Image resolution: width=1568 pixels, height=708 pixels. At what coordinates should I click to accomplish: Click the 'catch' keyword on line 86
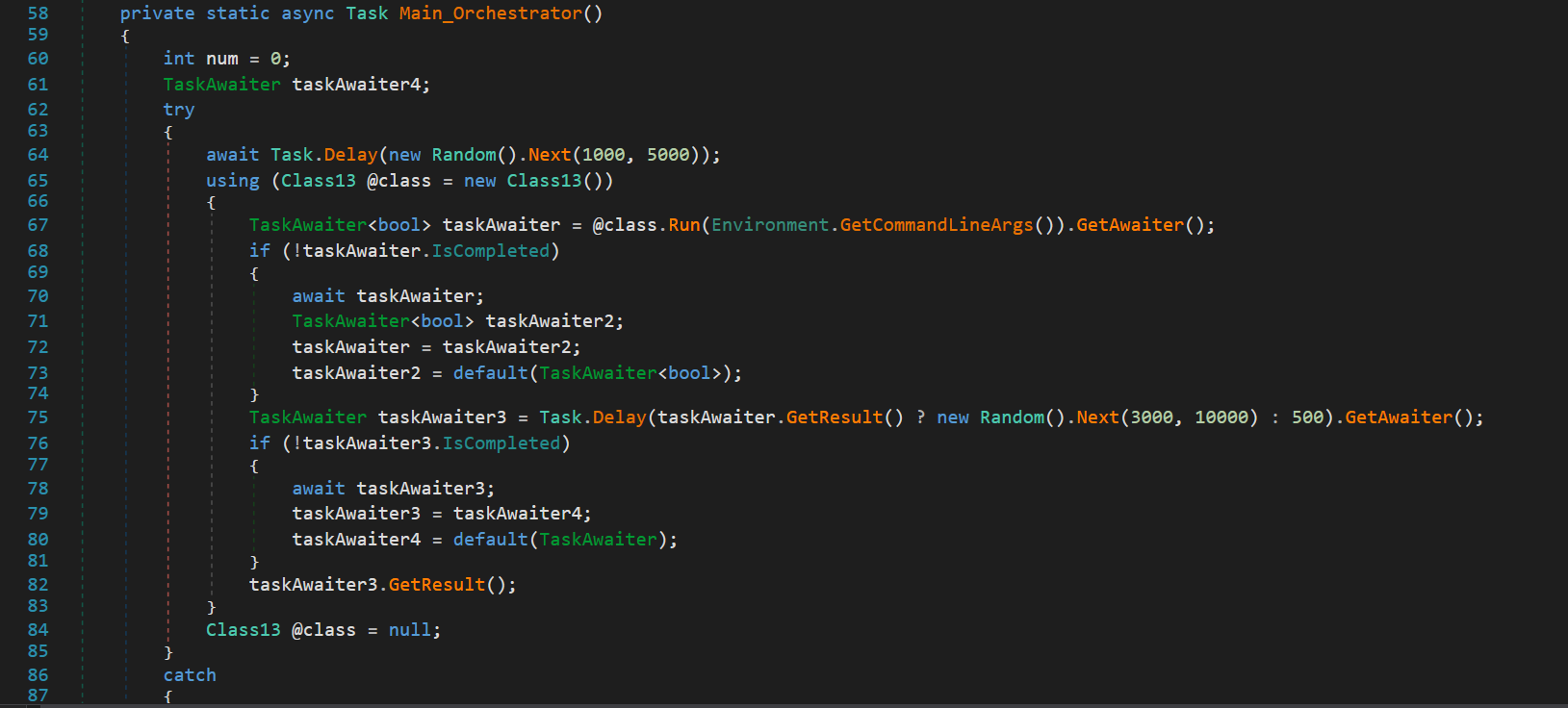point(190,675)
